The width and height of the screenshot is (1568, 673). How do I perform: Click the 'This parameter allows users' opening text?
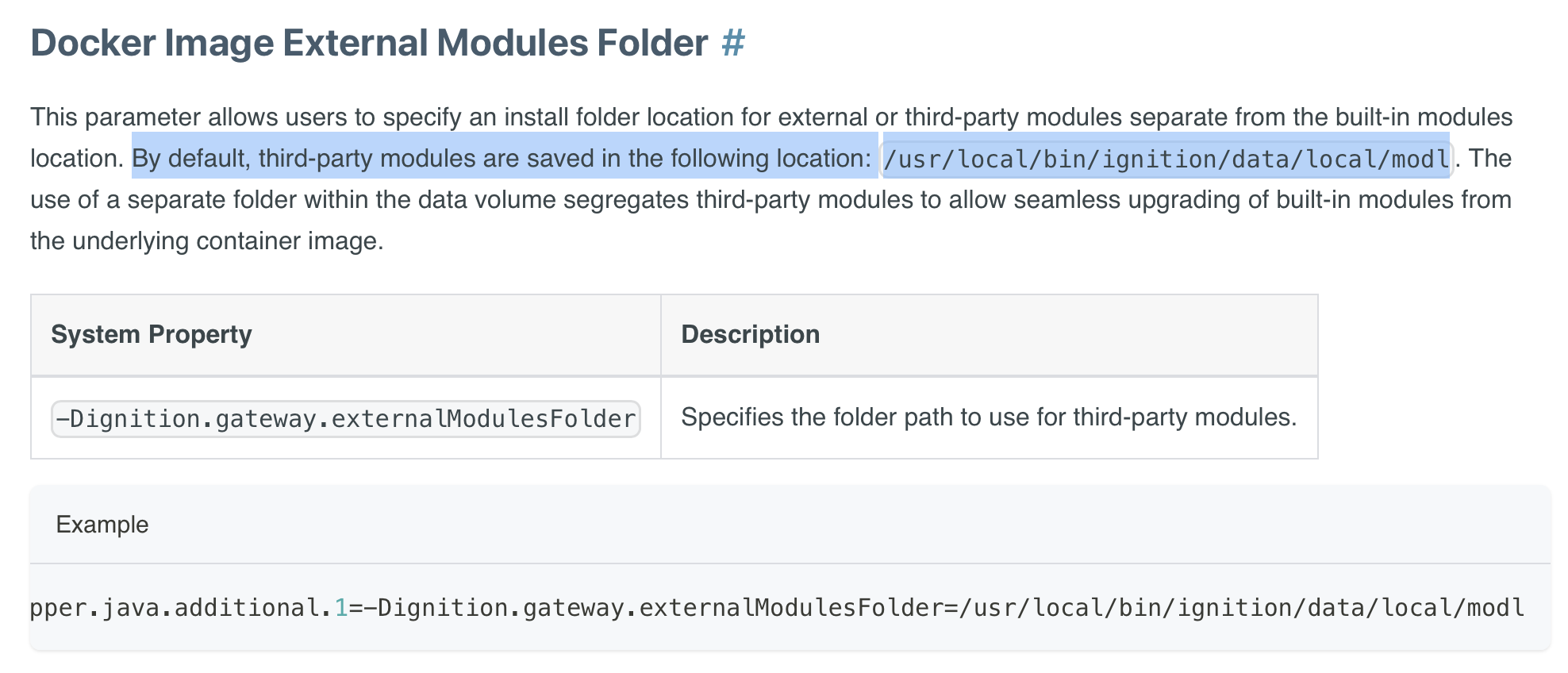click(x=190, y=117)
